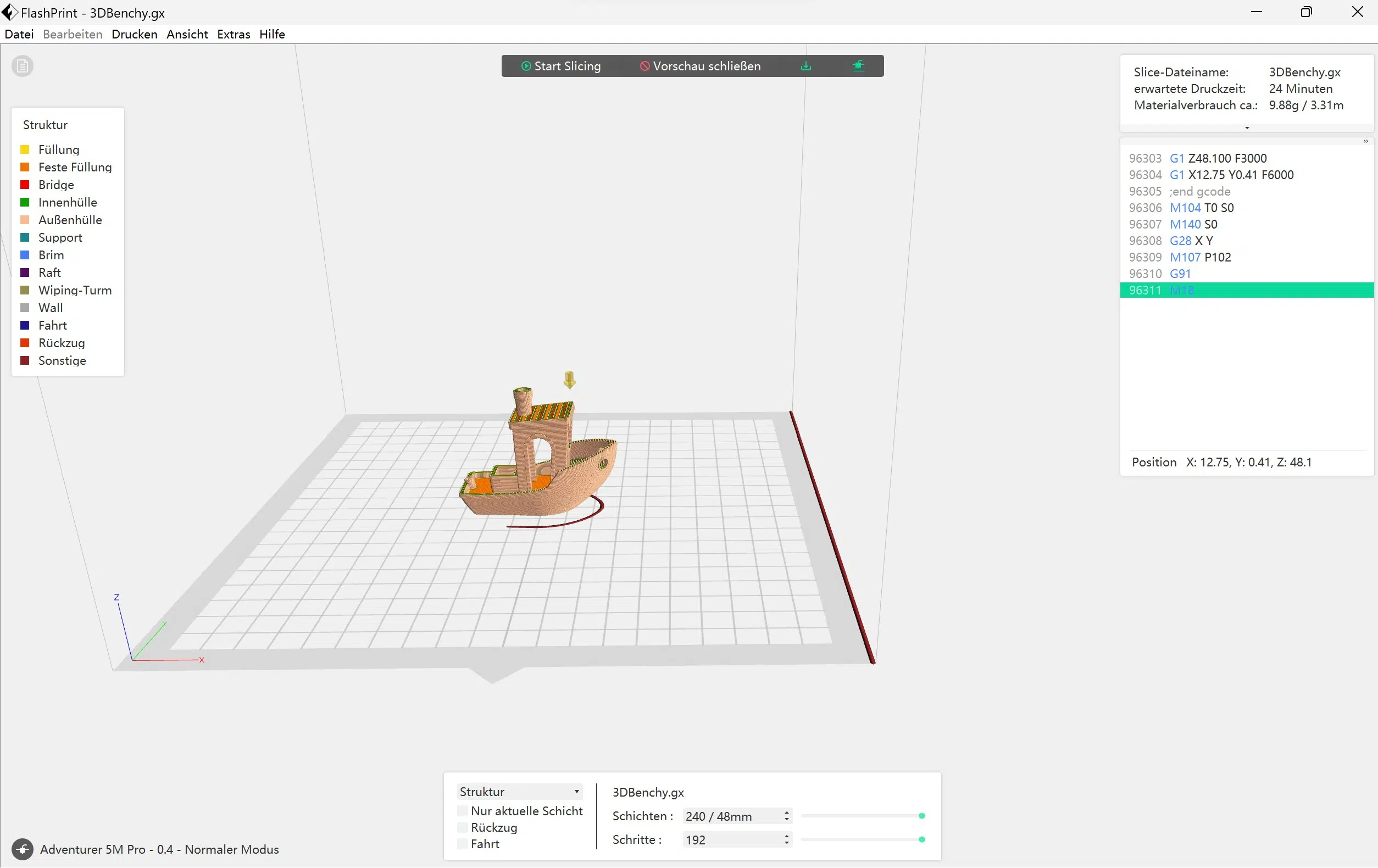Click the Fahrt legend entry in Struktur panel
The width and height of the screenshot is (1378, 868).
pyautogui.click(x=53, y=325)
